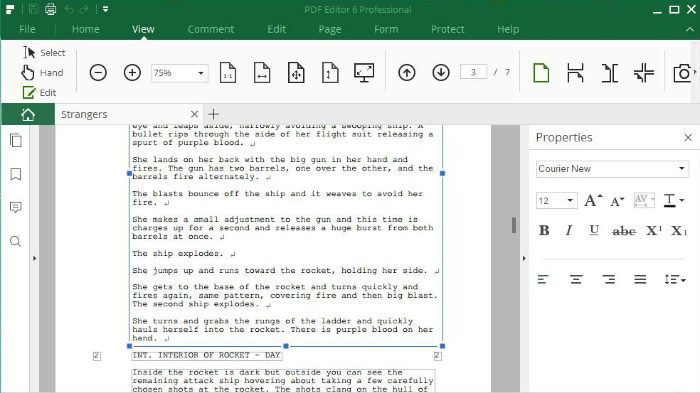The width and height of the screenshot is (700, 393).
Task: Click the save icon in title bar
Action: (33, 9)
